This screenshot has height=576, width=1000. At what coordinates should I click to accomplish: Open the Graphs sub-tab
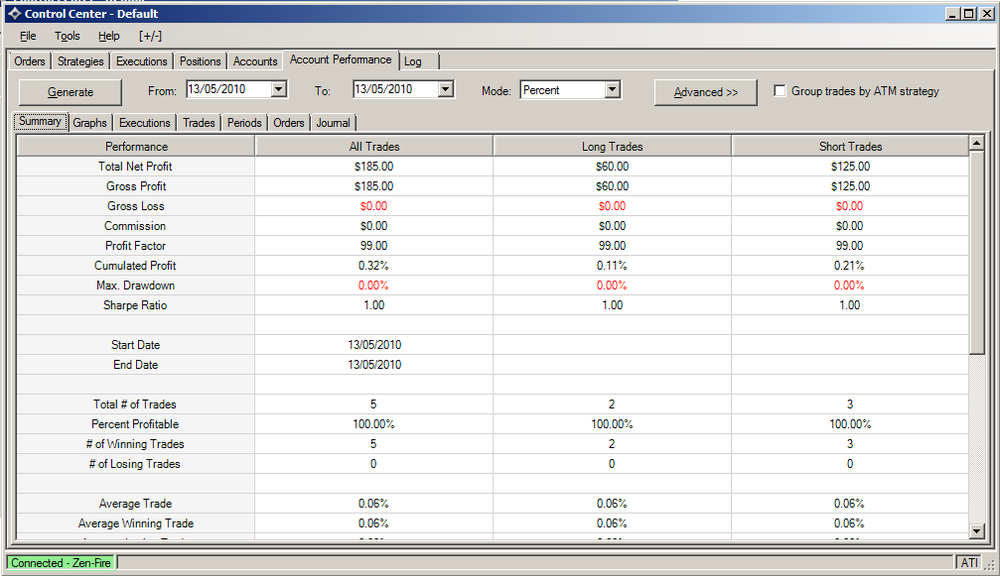pyautogui.click(x=90, y=122)
